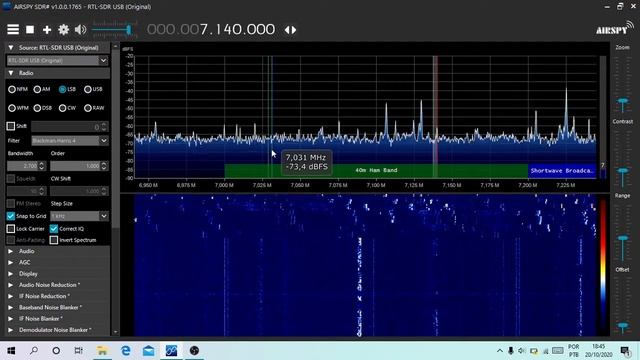Expand the Audio section
The height and width of the screenshot is (360, 640).
click(11, 251)
